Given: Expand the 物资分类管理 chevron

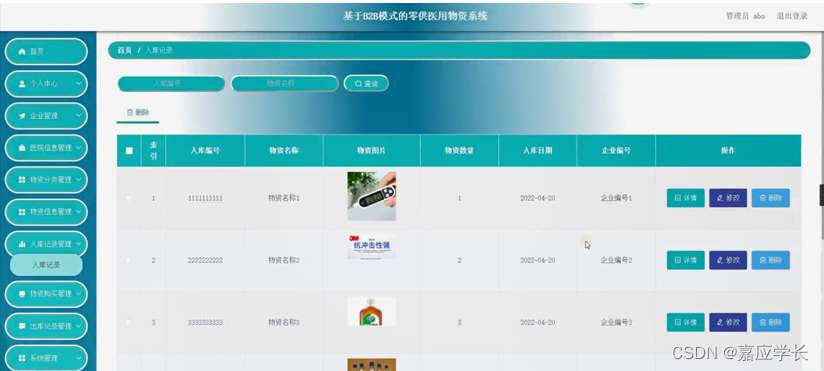Looking at the screenshot, I should pos(78,180).
